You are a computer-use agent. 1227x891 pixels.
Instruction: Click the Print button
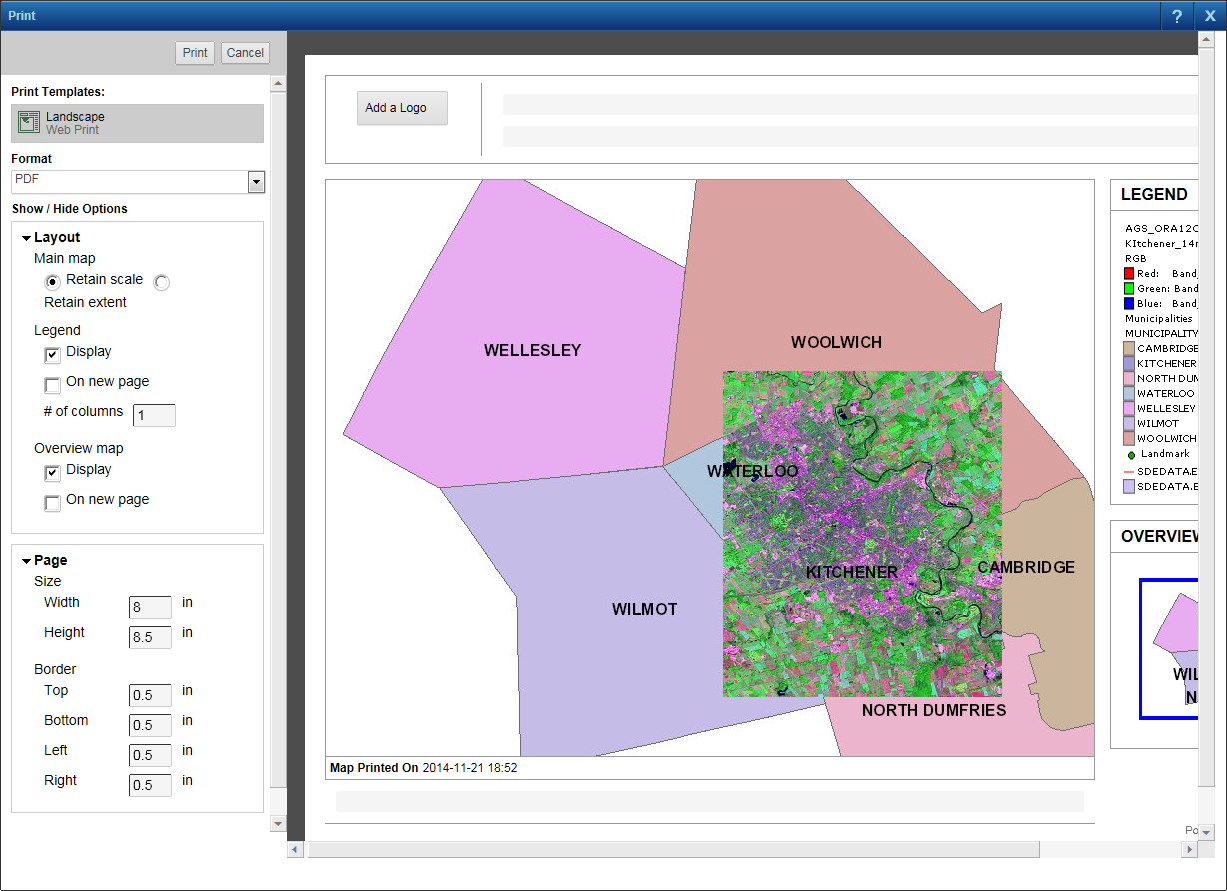[x=195, y=53]
